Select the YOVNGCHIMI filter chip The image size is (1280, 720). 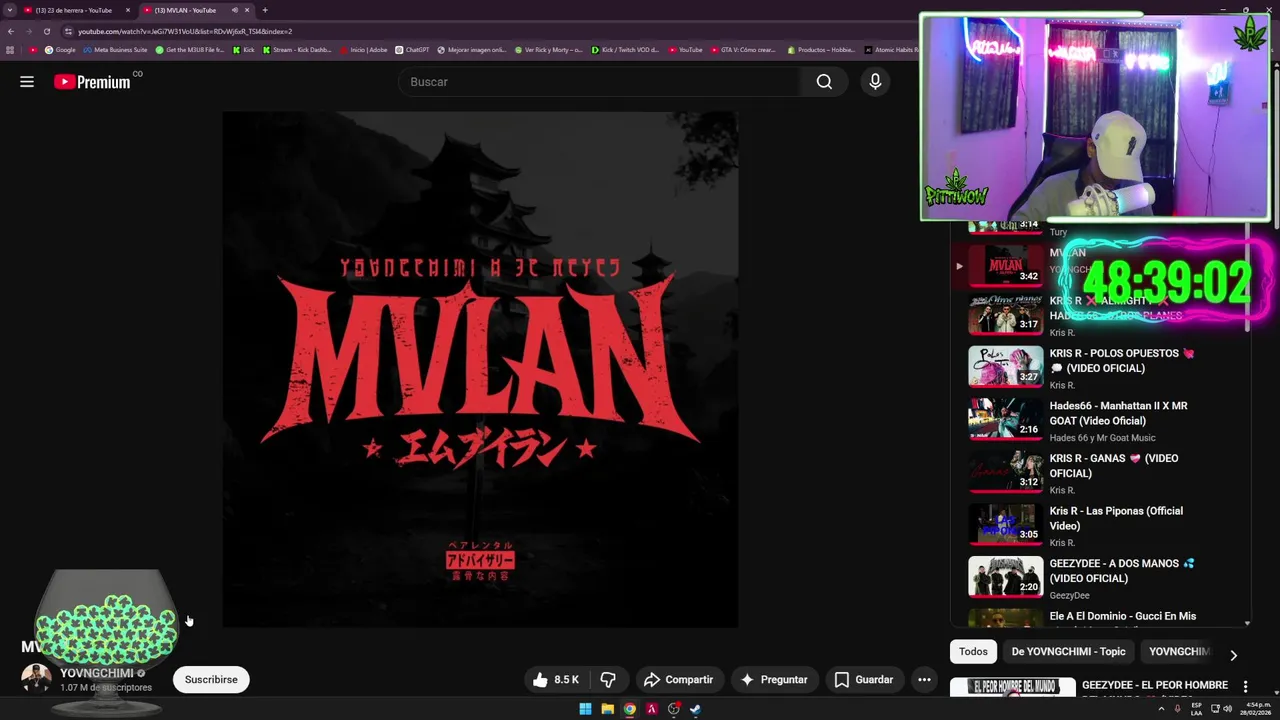(x=1179, y=652)
